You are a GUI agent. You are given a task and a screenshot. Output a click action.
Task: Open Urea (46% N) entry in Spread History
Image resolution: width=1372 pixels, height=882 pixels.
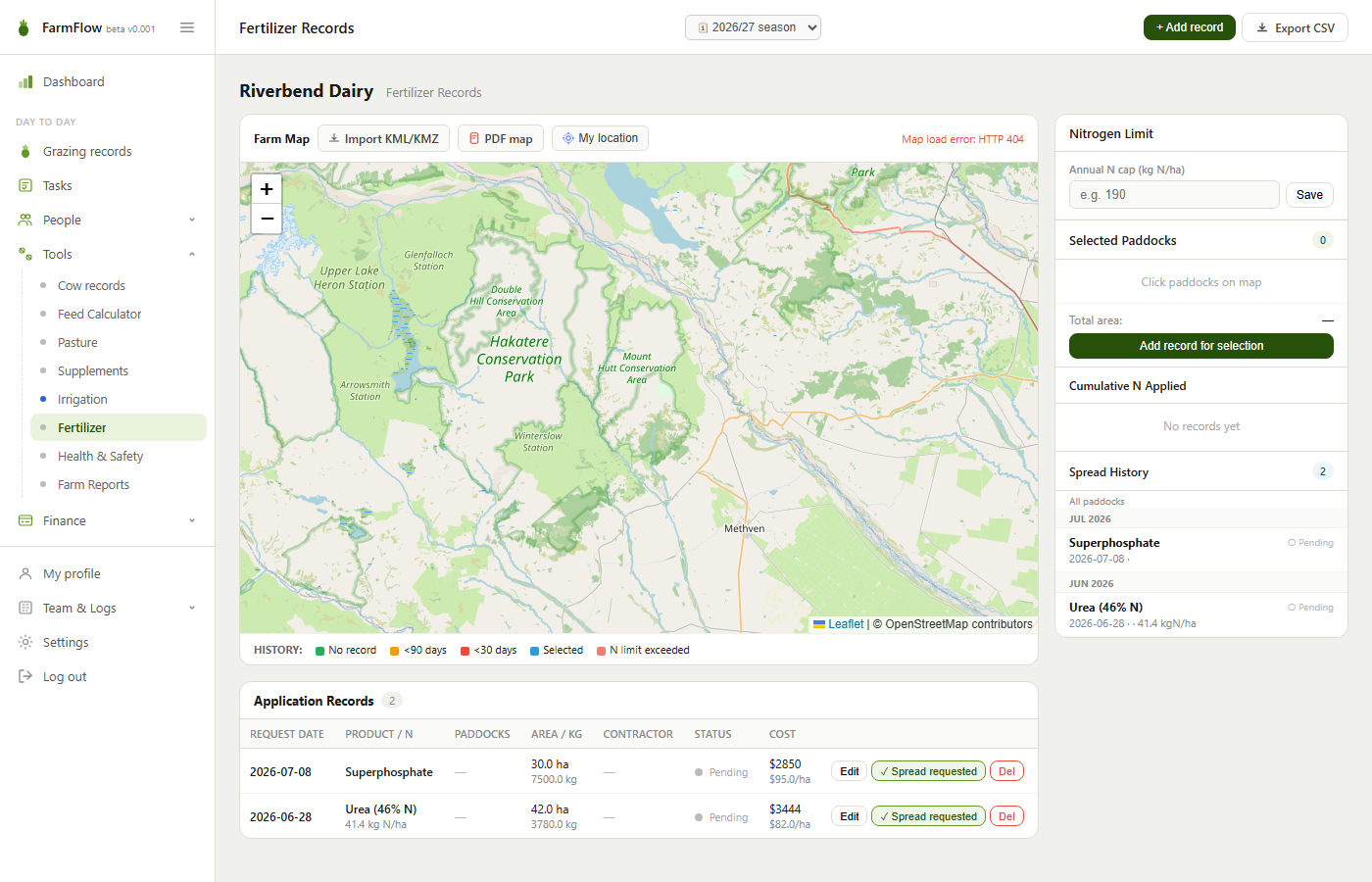pyautogui.click(x=1201, y=614)
